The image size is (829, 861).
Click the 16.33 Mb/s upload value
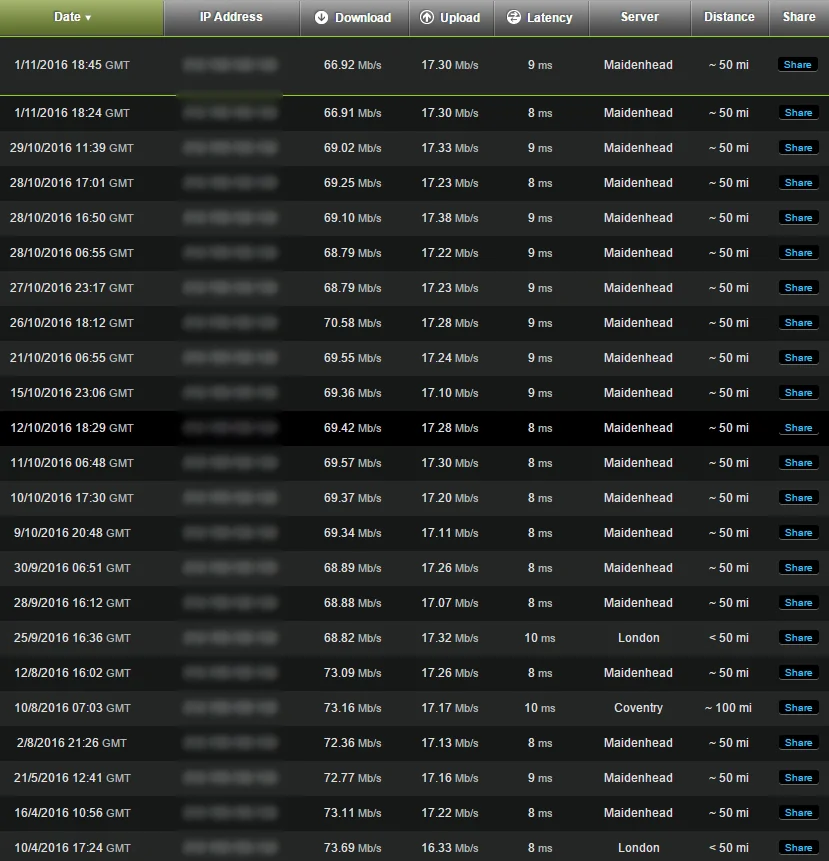point(450,848)
